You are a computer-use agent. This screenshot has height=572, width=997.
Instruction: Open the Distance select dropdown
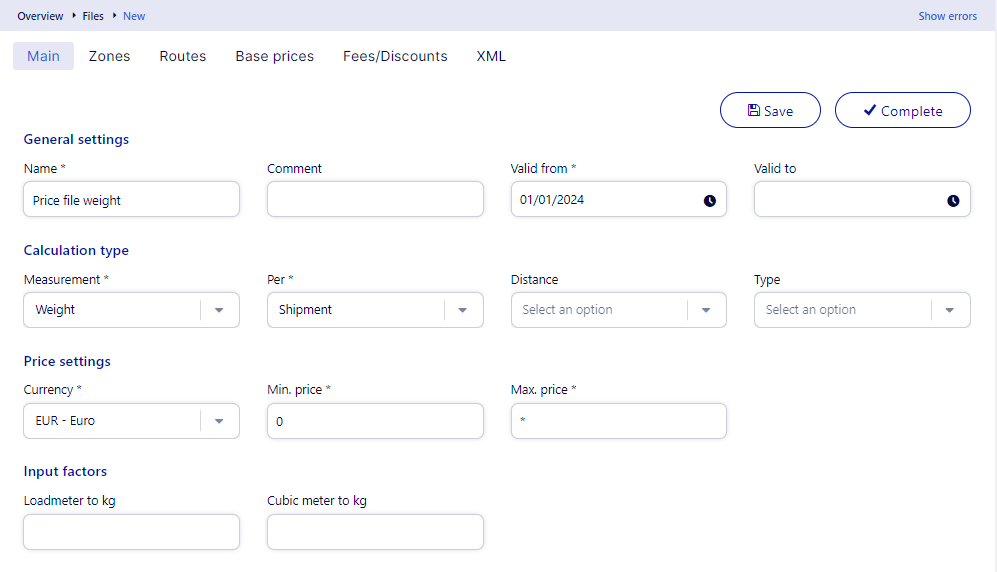[706, 310]
